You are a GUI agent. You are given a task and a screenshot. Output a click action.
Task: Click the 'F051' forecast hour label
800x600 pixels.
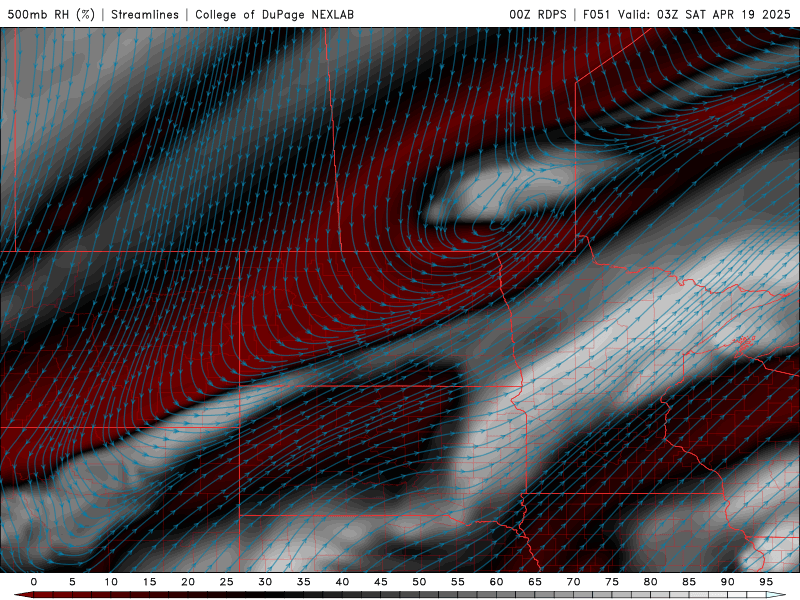coord(596,14)
